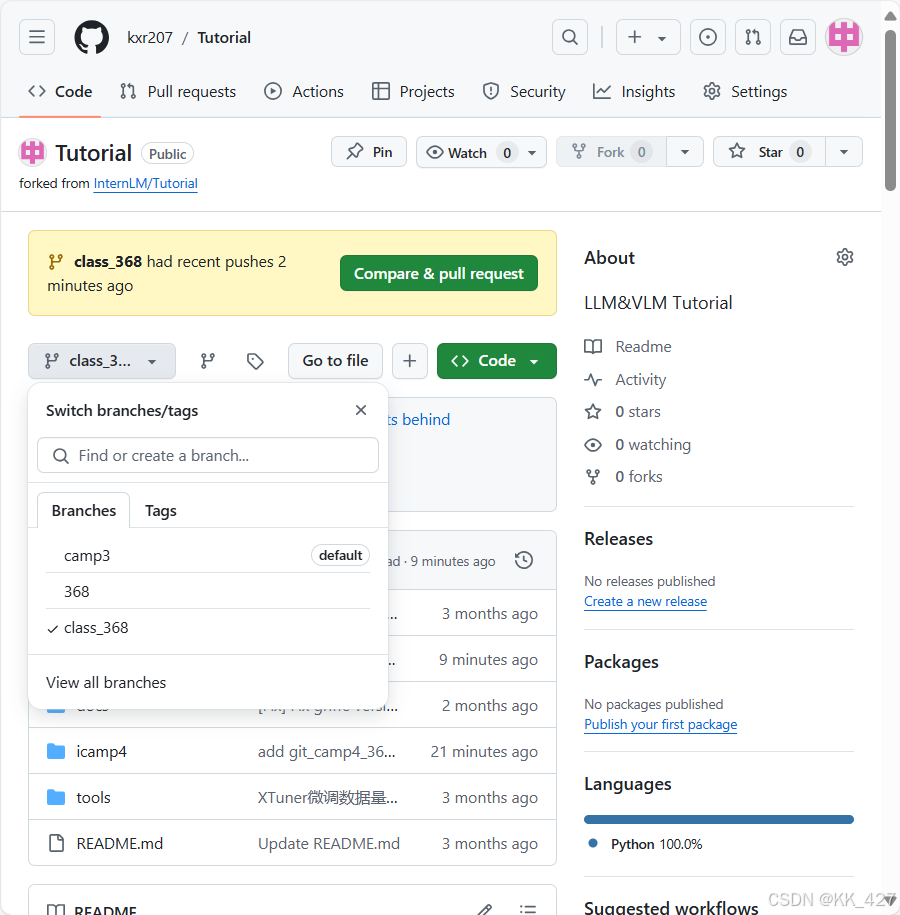
Task: Star the Tutorial repository
Action: 769,152
